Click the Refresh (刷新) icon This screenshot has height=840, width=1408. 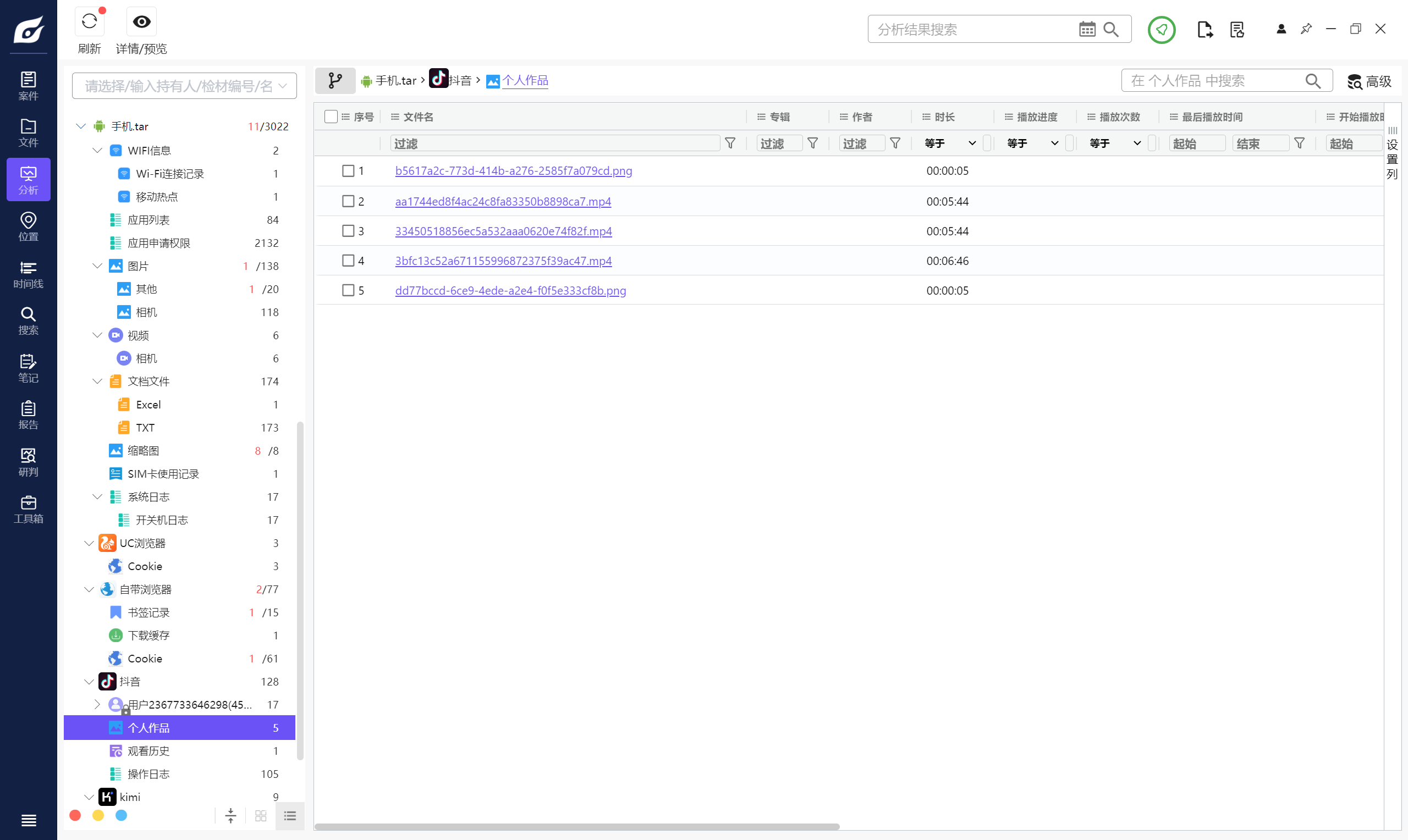click(89, 22)
